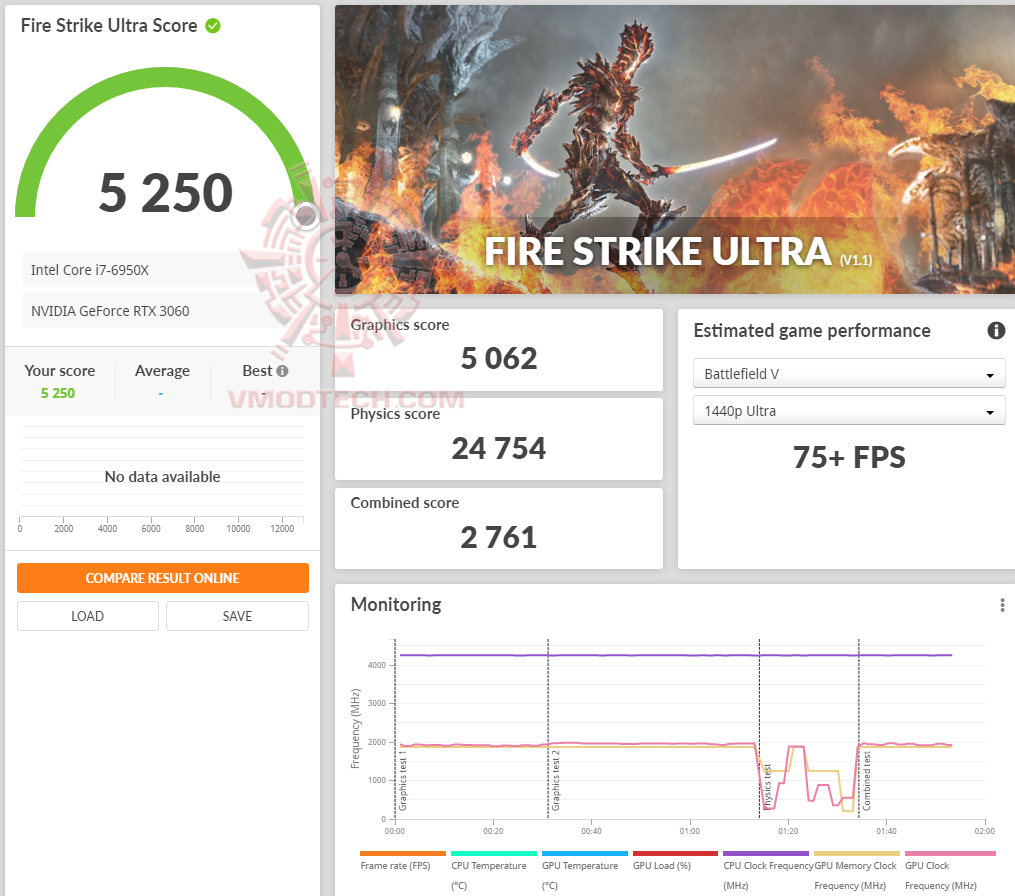
Task: Expand the 1440p Ultra resolution dropdown
Action: click(849, 410)
